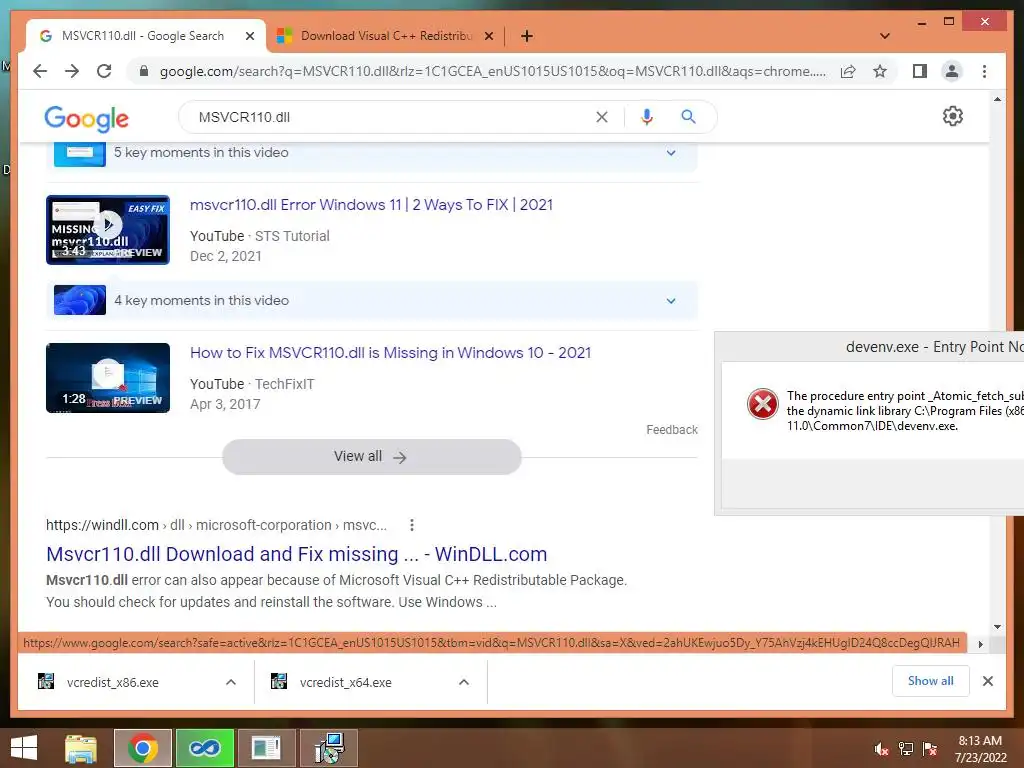Open the Windows Start menu

click(x=24, y=748)
